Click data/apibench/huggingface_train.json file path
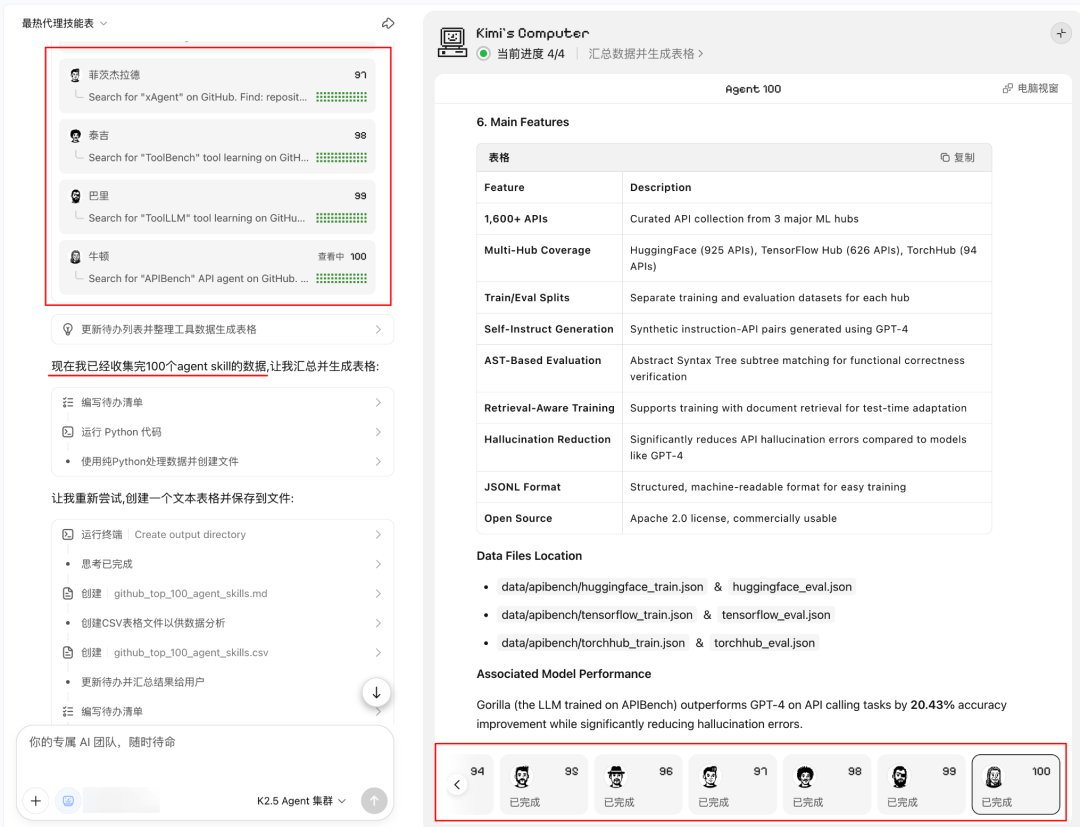 pos(602,587)
